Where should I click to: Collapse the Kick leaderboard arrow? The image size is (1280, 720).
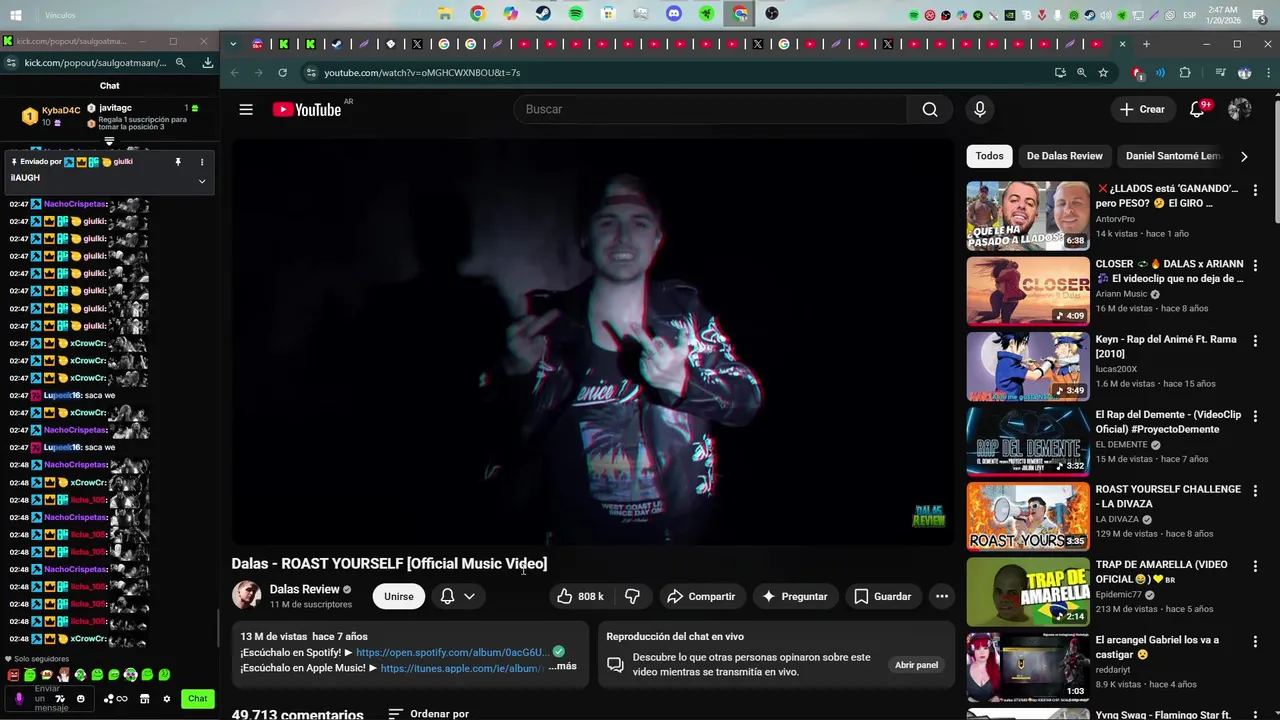(x=109, y=141)
